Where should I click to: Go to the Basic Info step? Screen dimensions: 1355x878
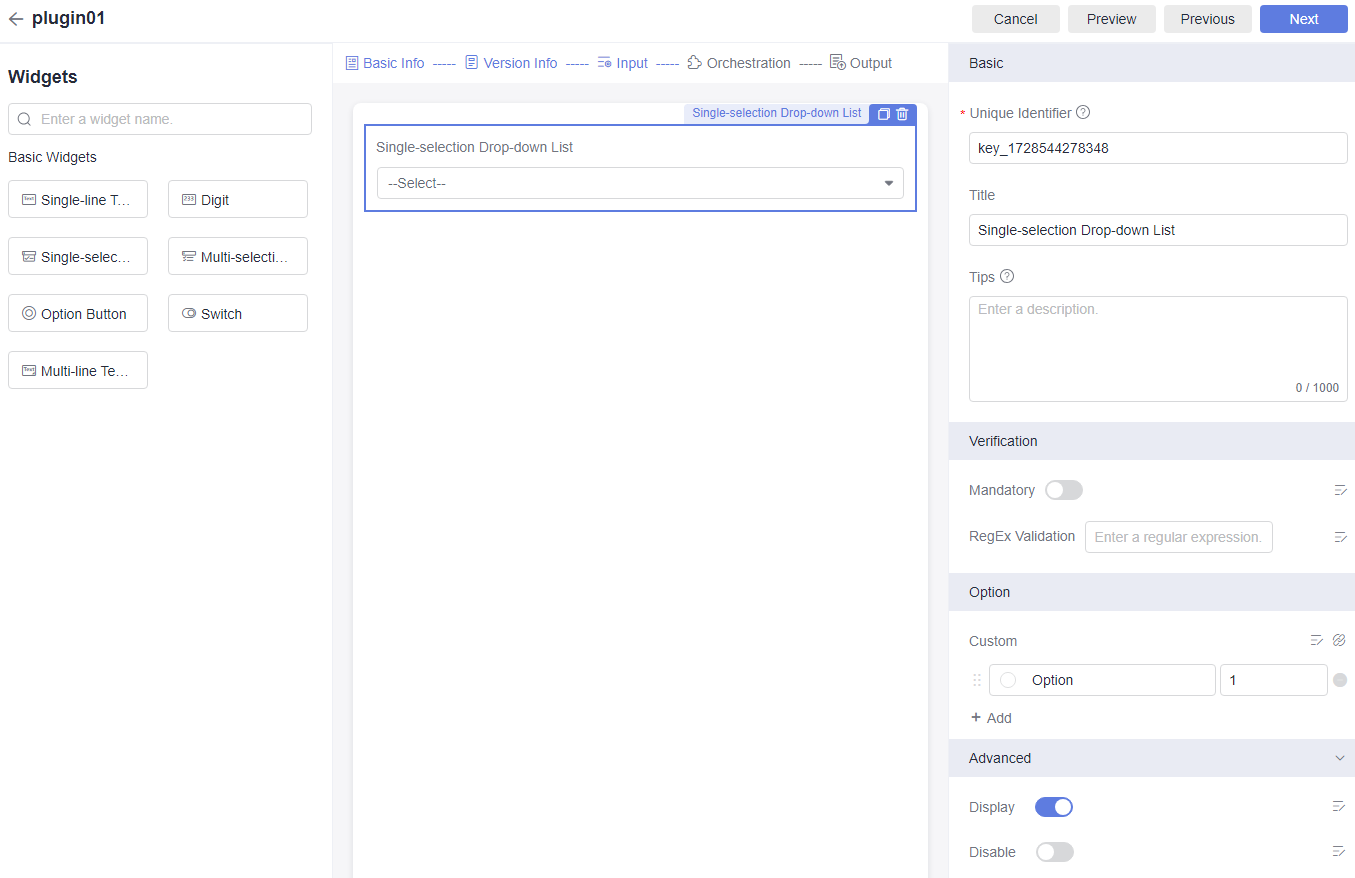click(385, 63)
